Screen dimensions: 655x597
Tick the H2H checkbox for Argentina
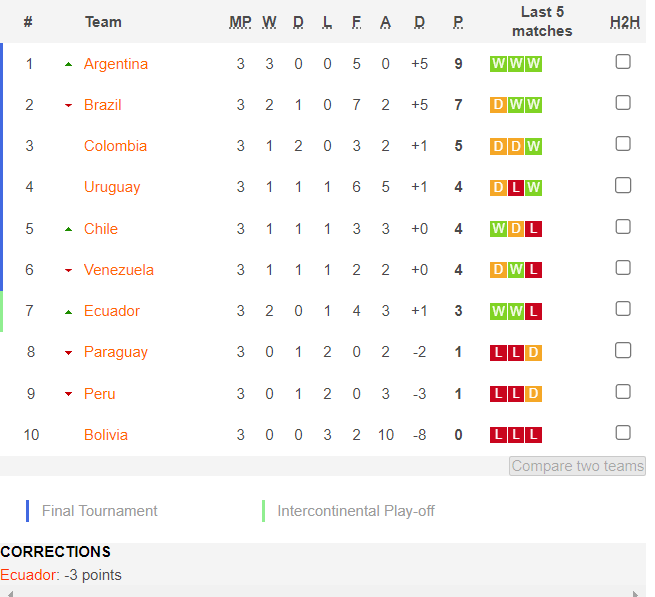(623, 62)
